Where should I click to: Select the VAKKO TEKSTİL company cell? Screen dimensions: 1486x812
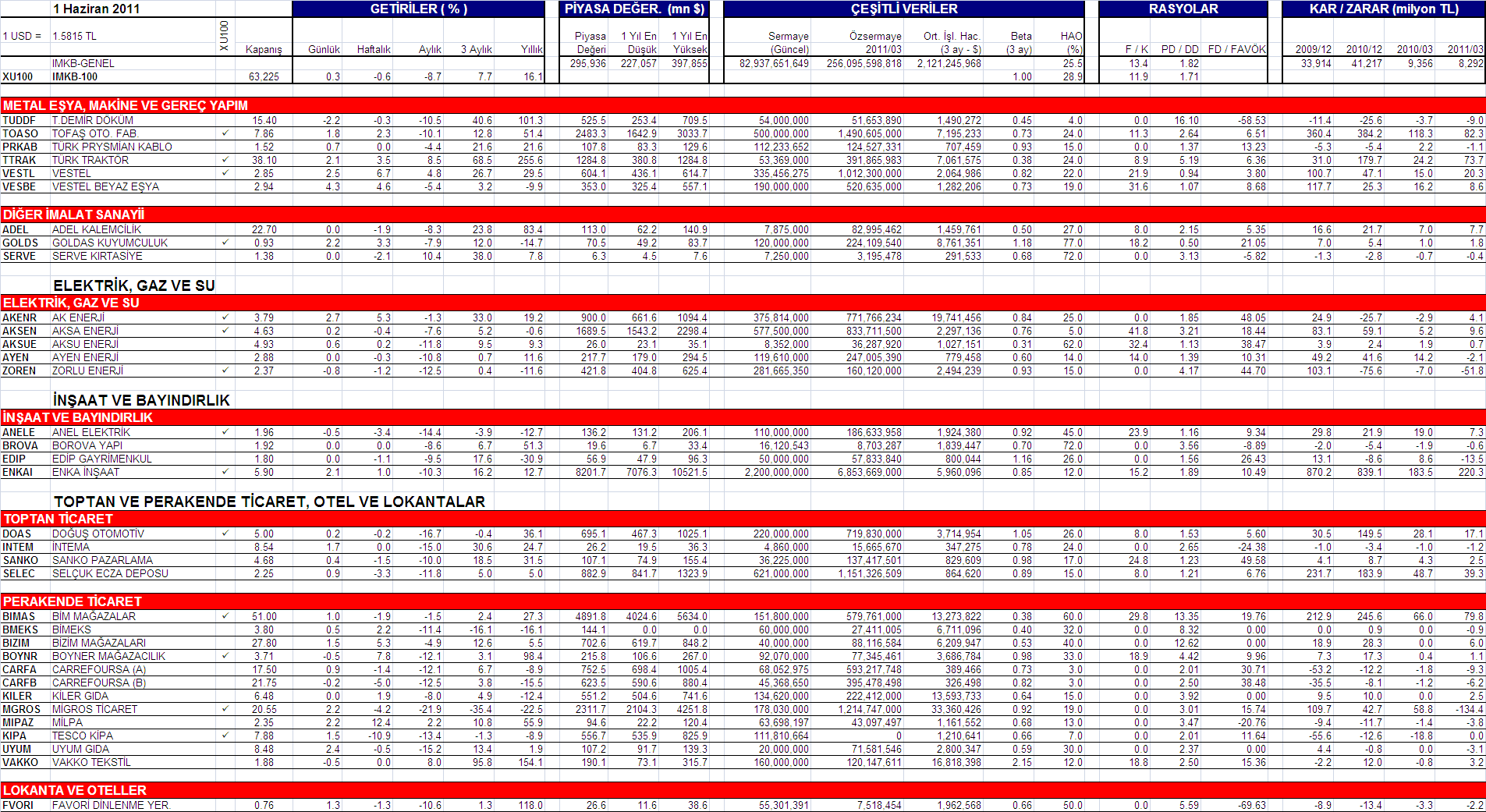[91, 762]
